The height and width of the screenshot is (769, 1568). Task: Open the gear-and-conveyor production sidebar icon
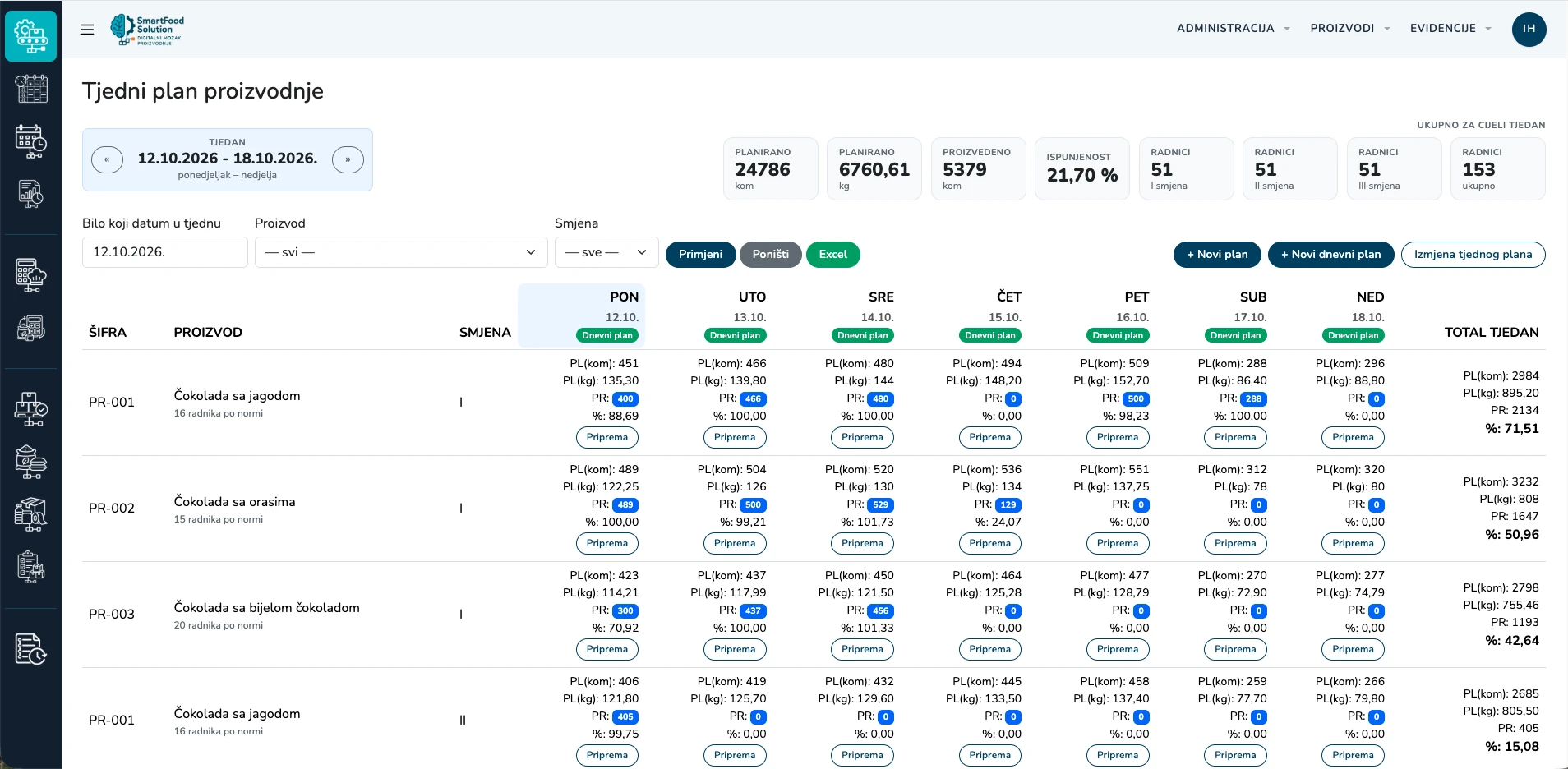[31, 36]
